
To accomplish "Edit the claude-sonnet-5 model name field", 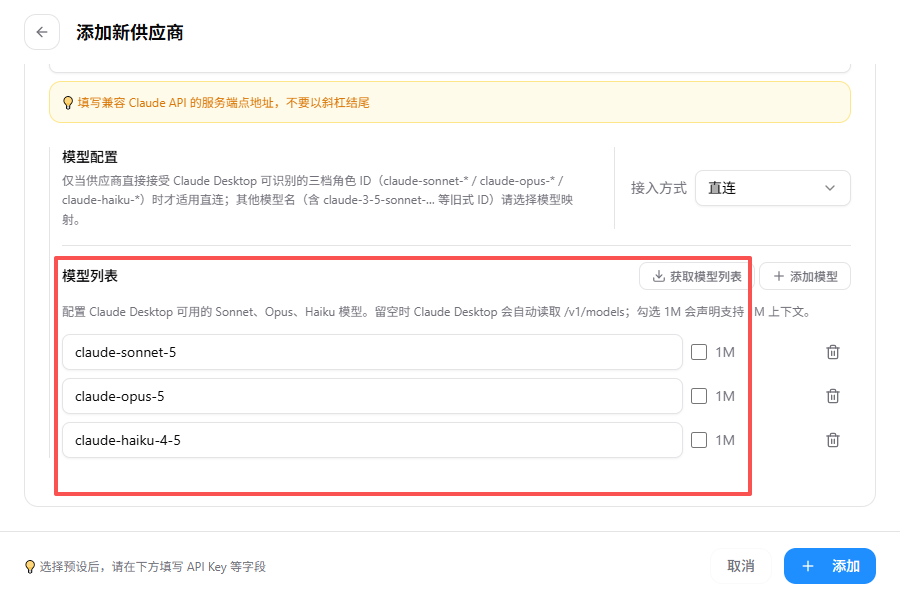I will point(372,352).
